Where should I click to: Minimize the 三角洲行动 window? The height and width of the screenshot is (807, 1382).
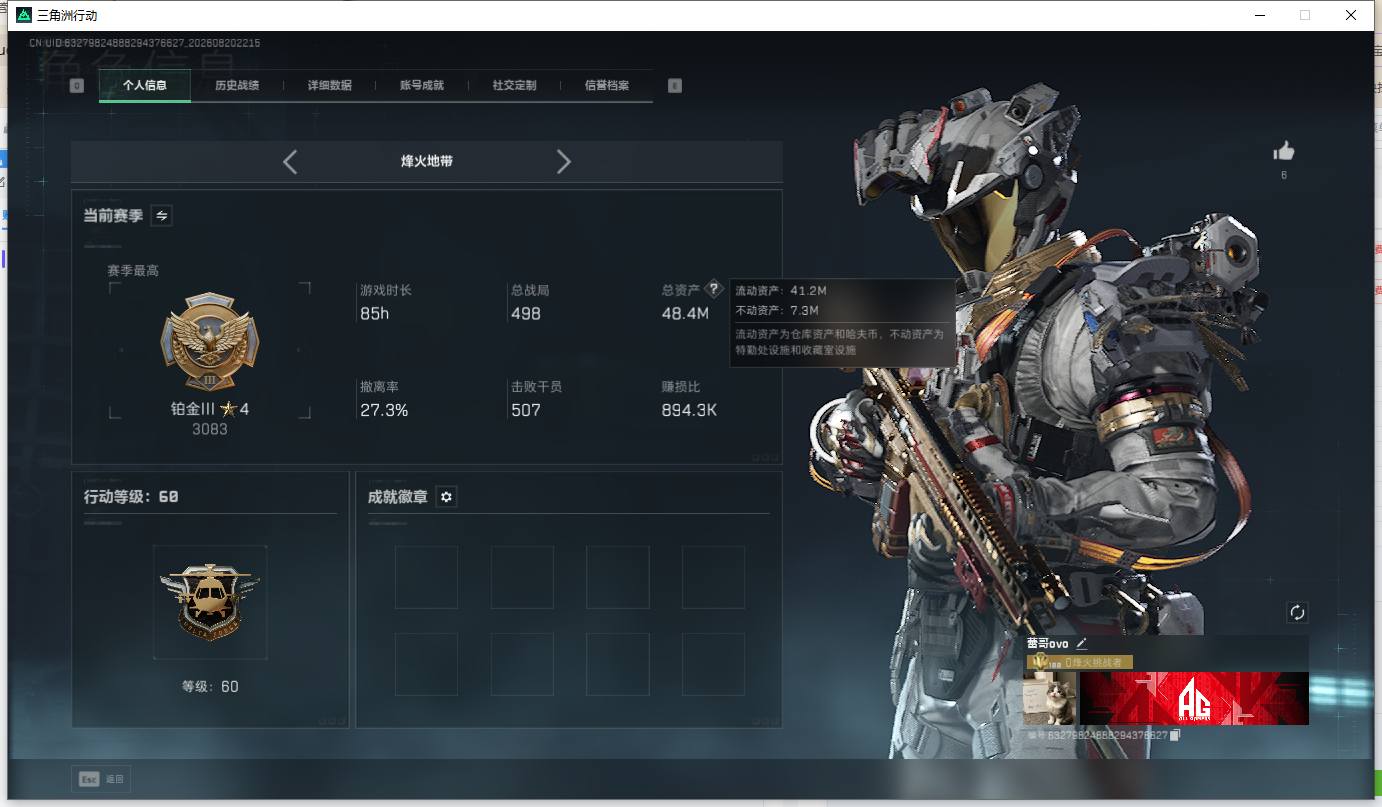pyautogui.click(x=1259, y=15)
